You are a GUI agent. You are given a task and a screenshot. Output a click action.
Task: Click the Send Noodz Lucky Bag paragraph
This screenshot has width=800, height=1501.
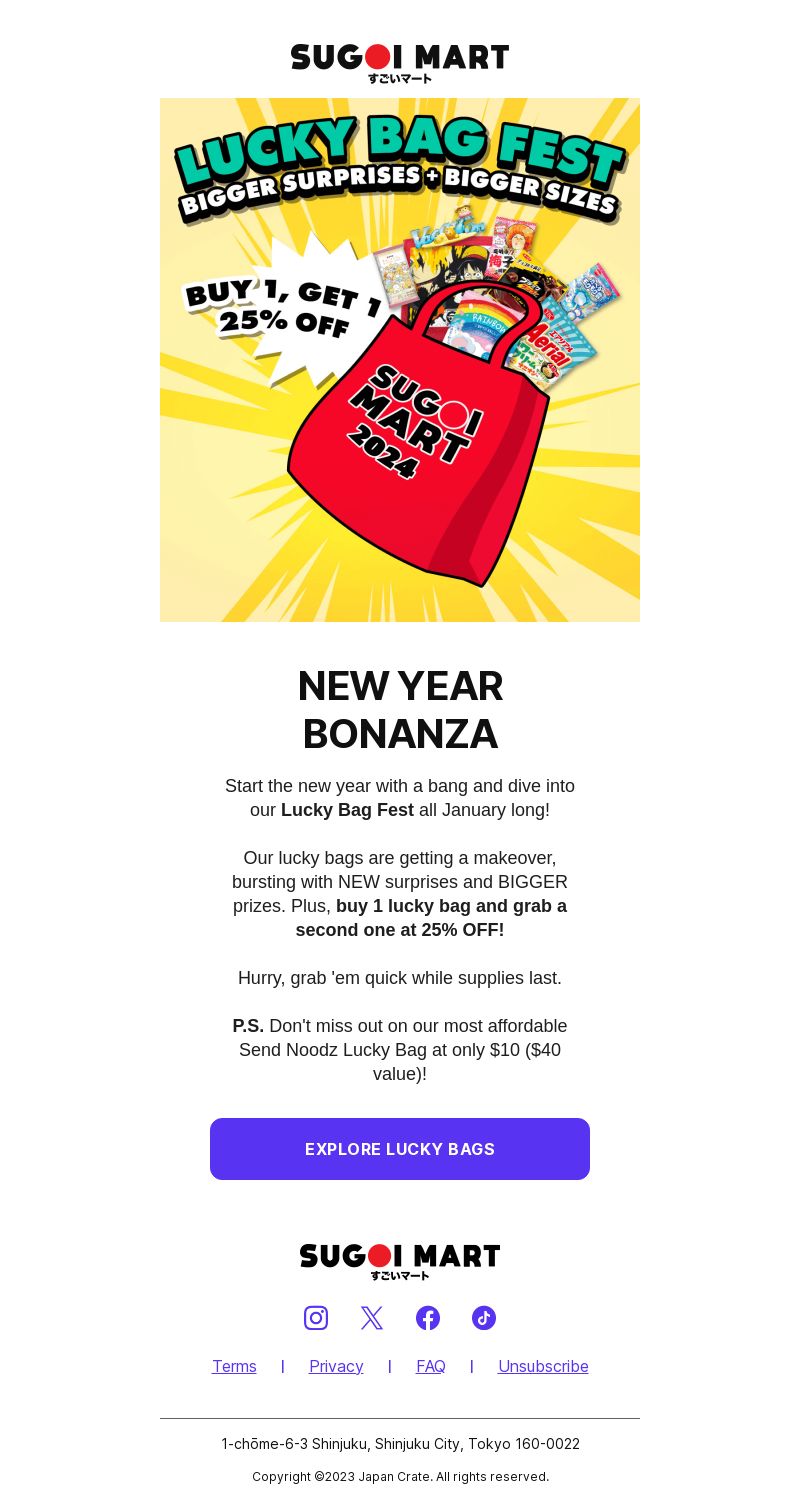click(400, 1050)
